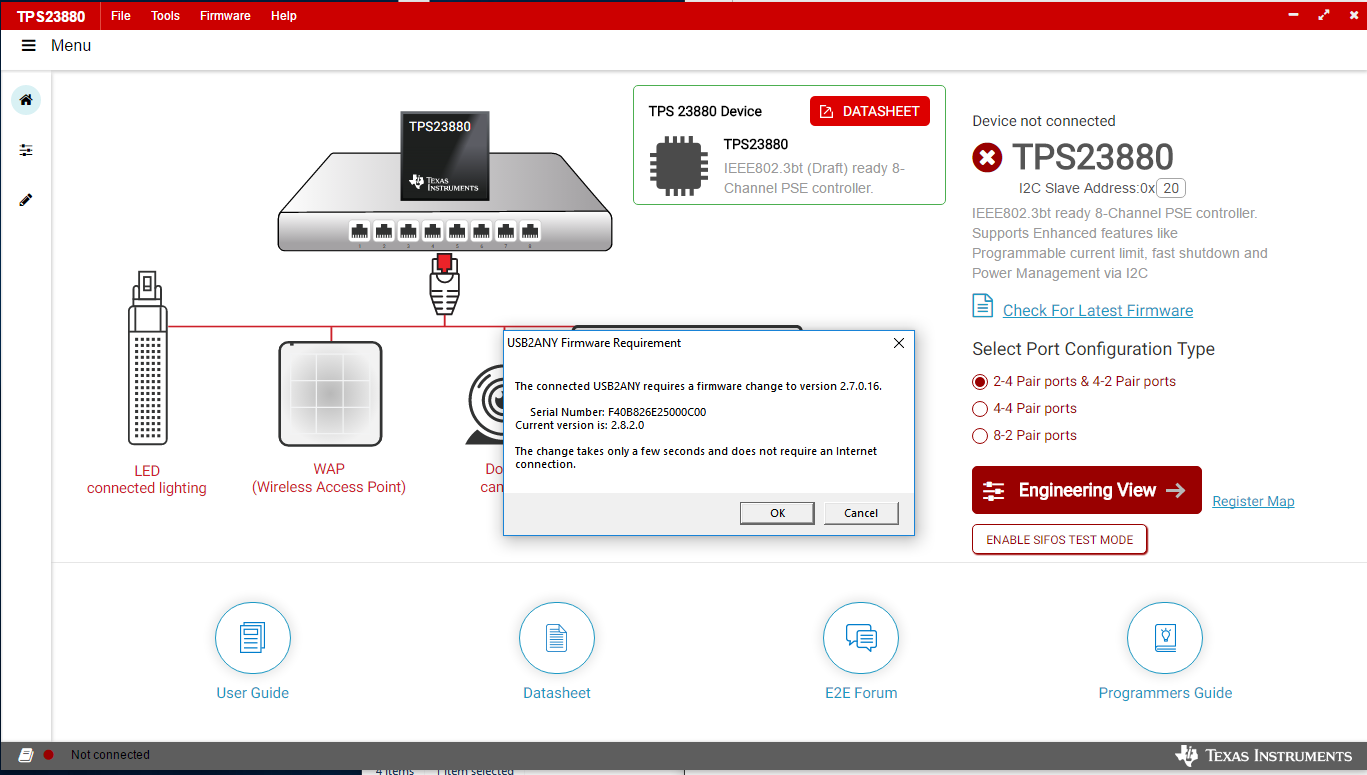Open the E2E Forum chat icon

[x=861, y=639]
